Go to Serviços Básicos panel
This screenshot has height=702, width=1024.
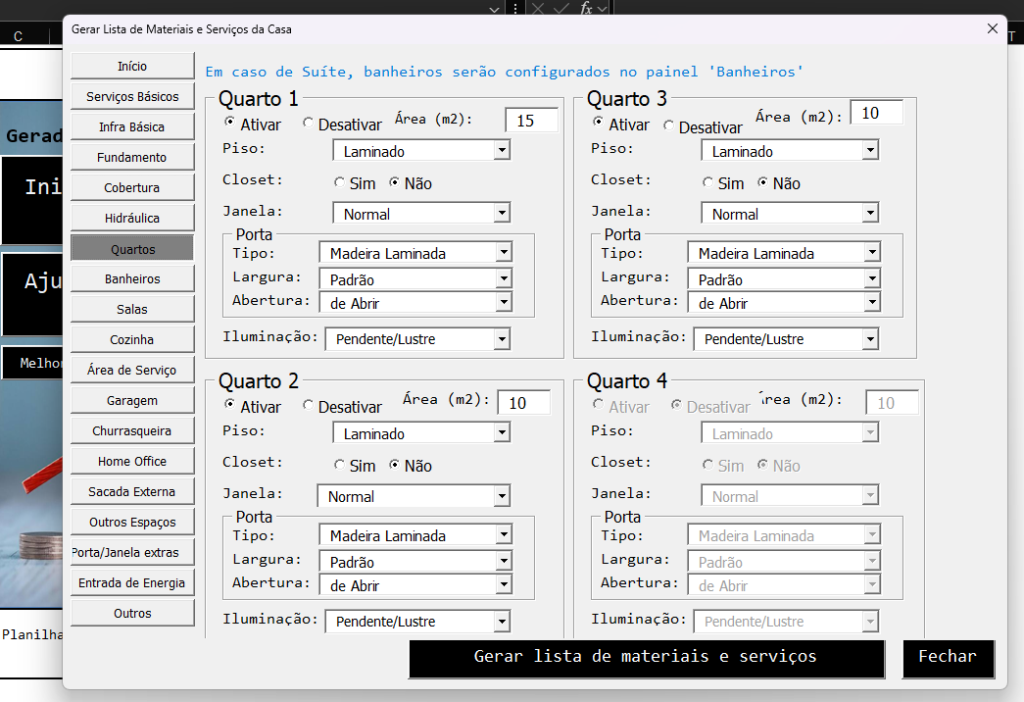coord(132,97)
